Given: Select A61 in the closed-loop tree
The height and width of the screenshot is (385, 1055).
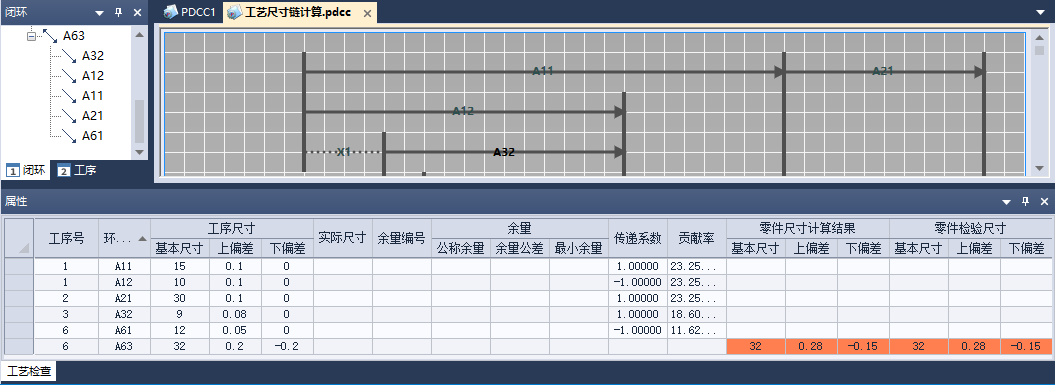Looking at the screenshot, I should click(93, 136).
